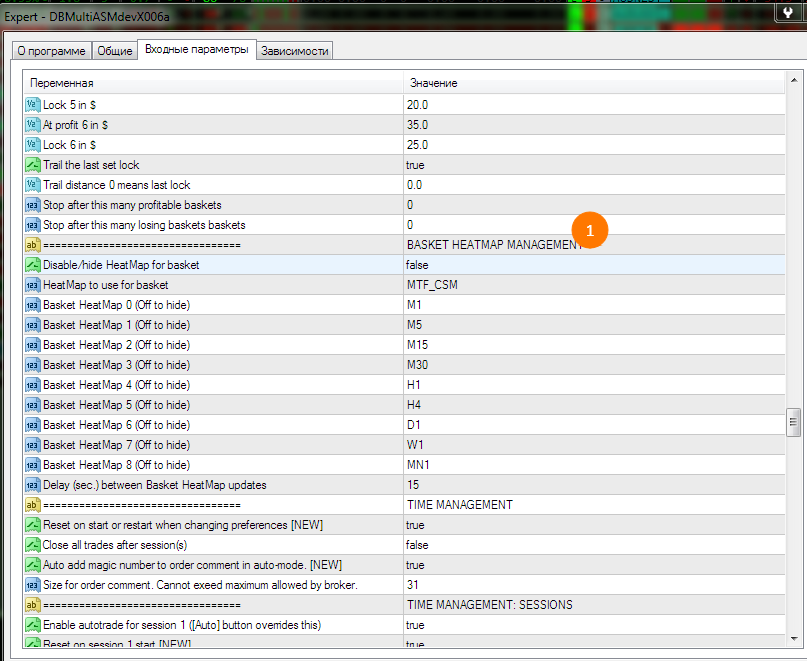Click the icon for Auto add magic number
The image size is (807, 661).
32,565
